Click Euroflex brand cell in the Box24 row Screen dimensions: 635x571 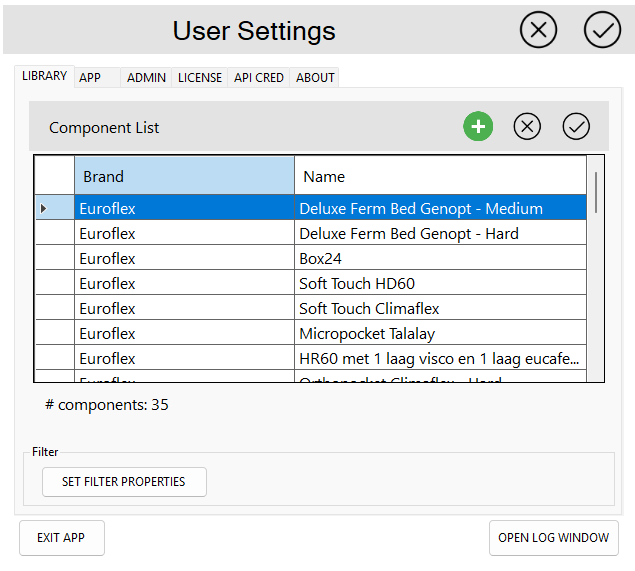point(184,258)
